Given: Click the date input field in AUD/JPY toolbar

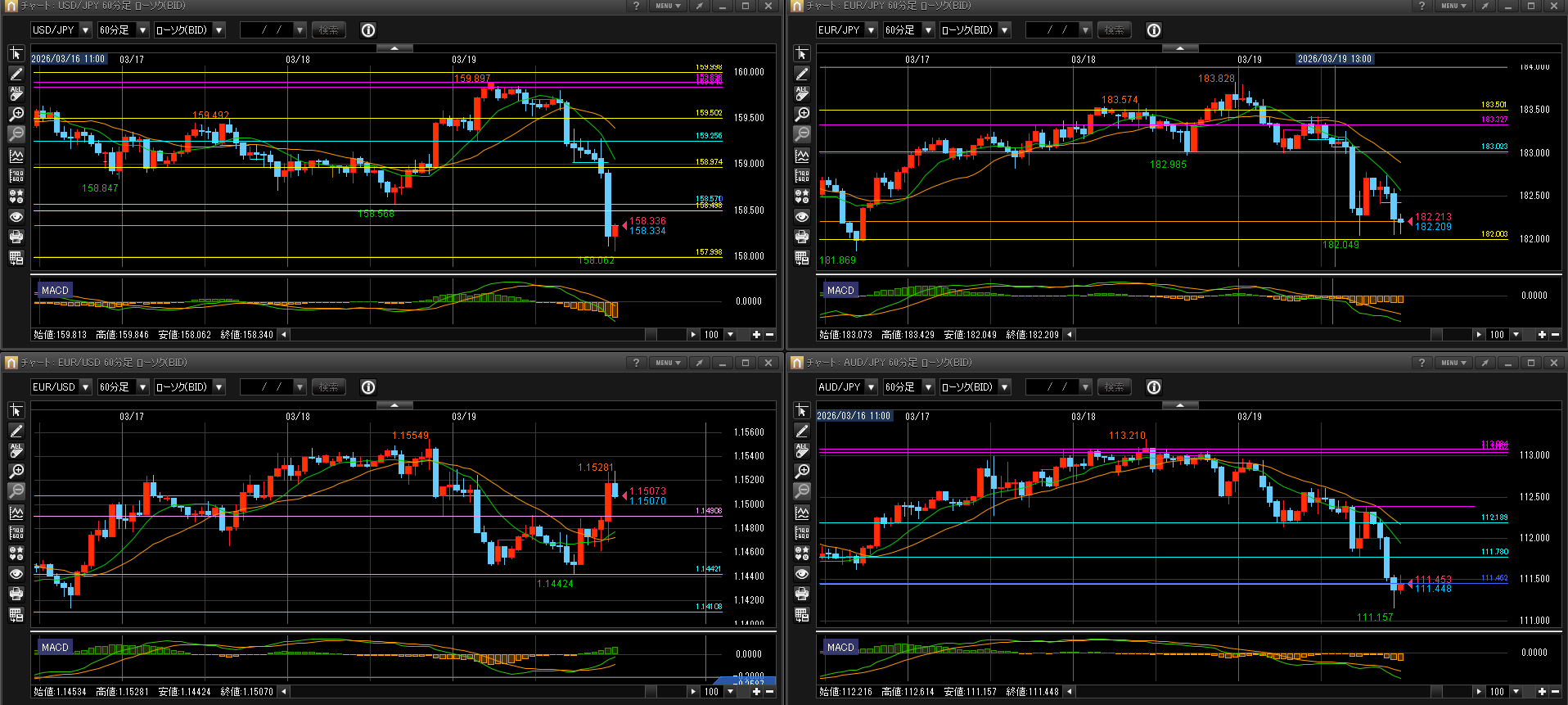Looking at the screenshot, I should point(1057,387).
